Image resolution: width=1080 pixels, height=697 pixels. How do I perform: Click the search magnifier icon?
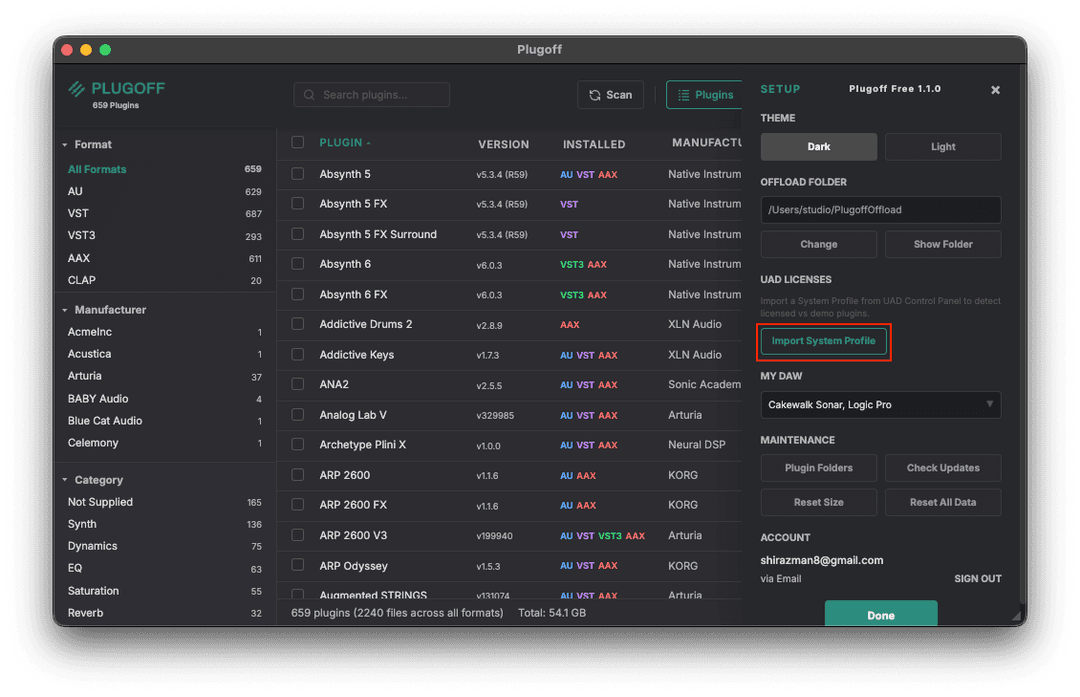coord(309,95)
